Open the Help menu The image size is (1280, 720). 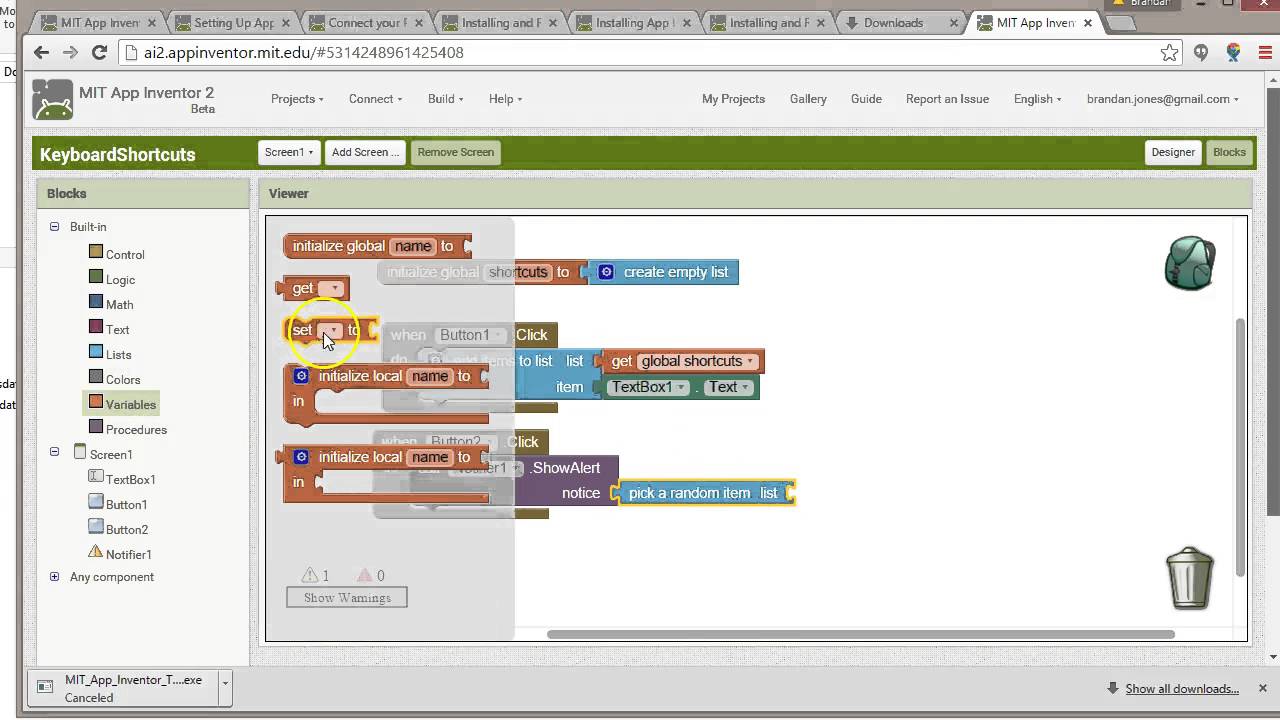click(505, 99)
